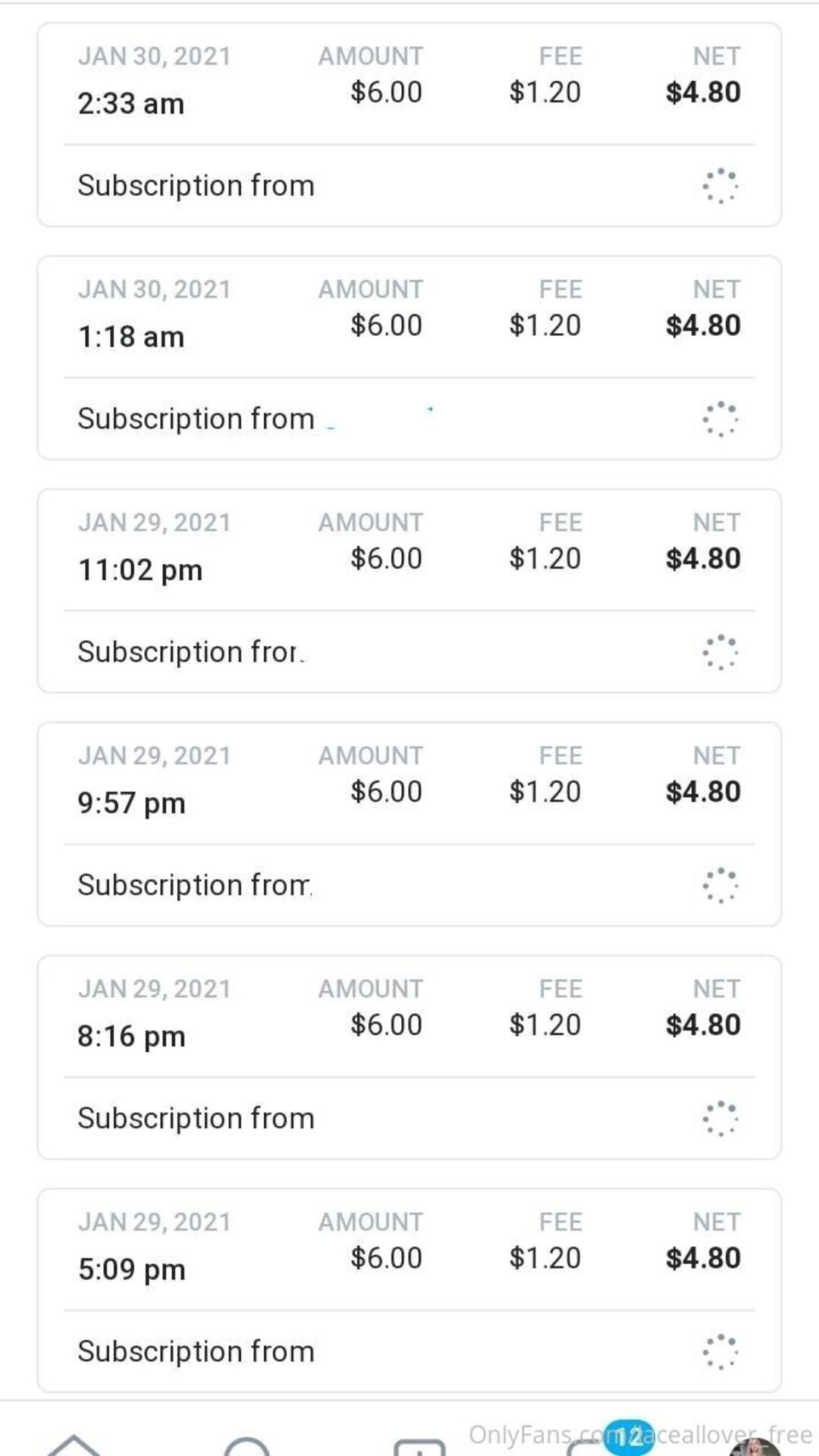Click status icon on 2:33 am transaction
This screenshot has width=819, height=1456.
pyautogui.click(x=720, y=186)
